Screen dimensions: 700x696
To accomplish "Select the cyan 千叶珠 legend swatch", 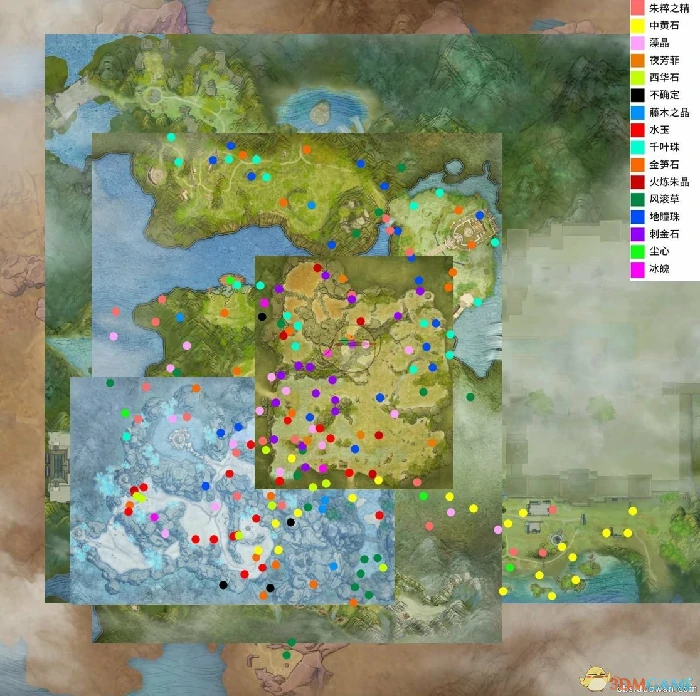I will [x=637, y=148].
